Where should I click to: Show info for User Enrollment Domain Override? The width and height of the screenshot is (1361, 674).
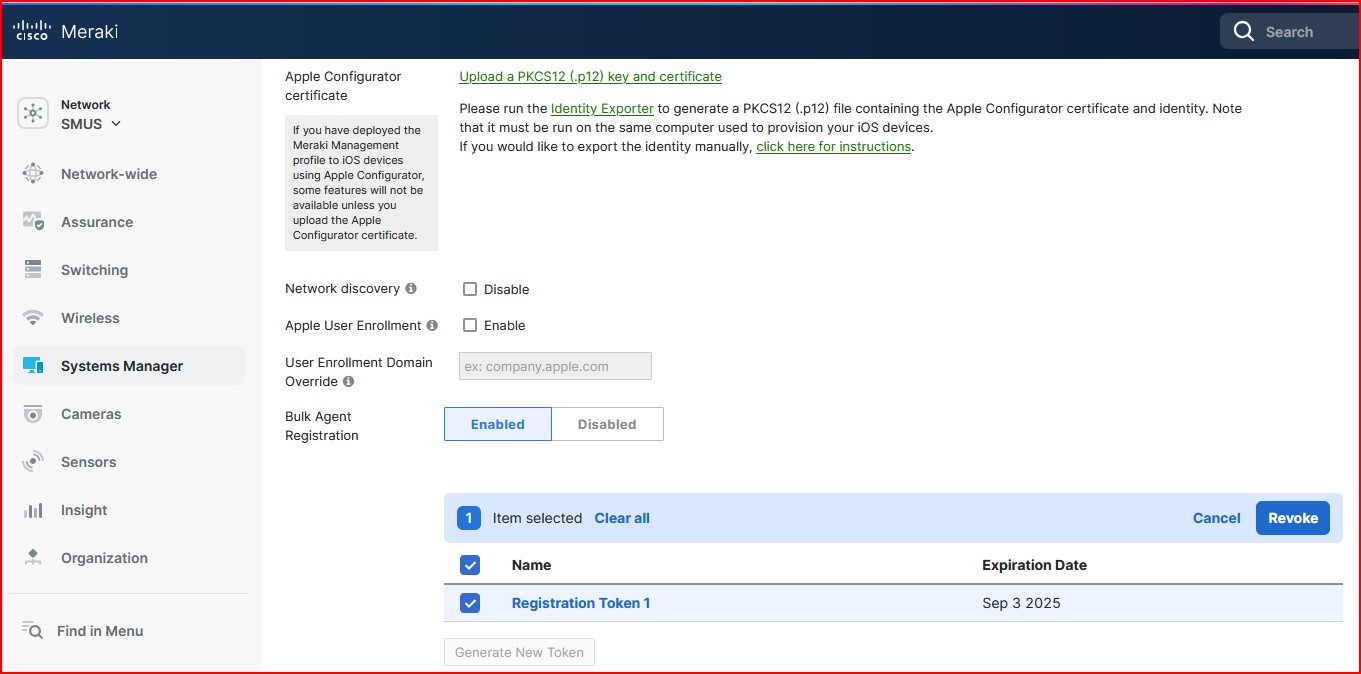(x=348, y=382)
